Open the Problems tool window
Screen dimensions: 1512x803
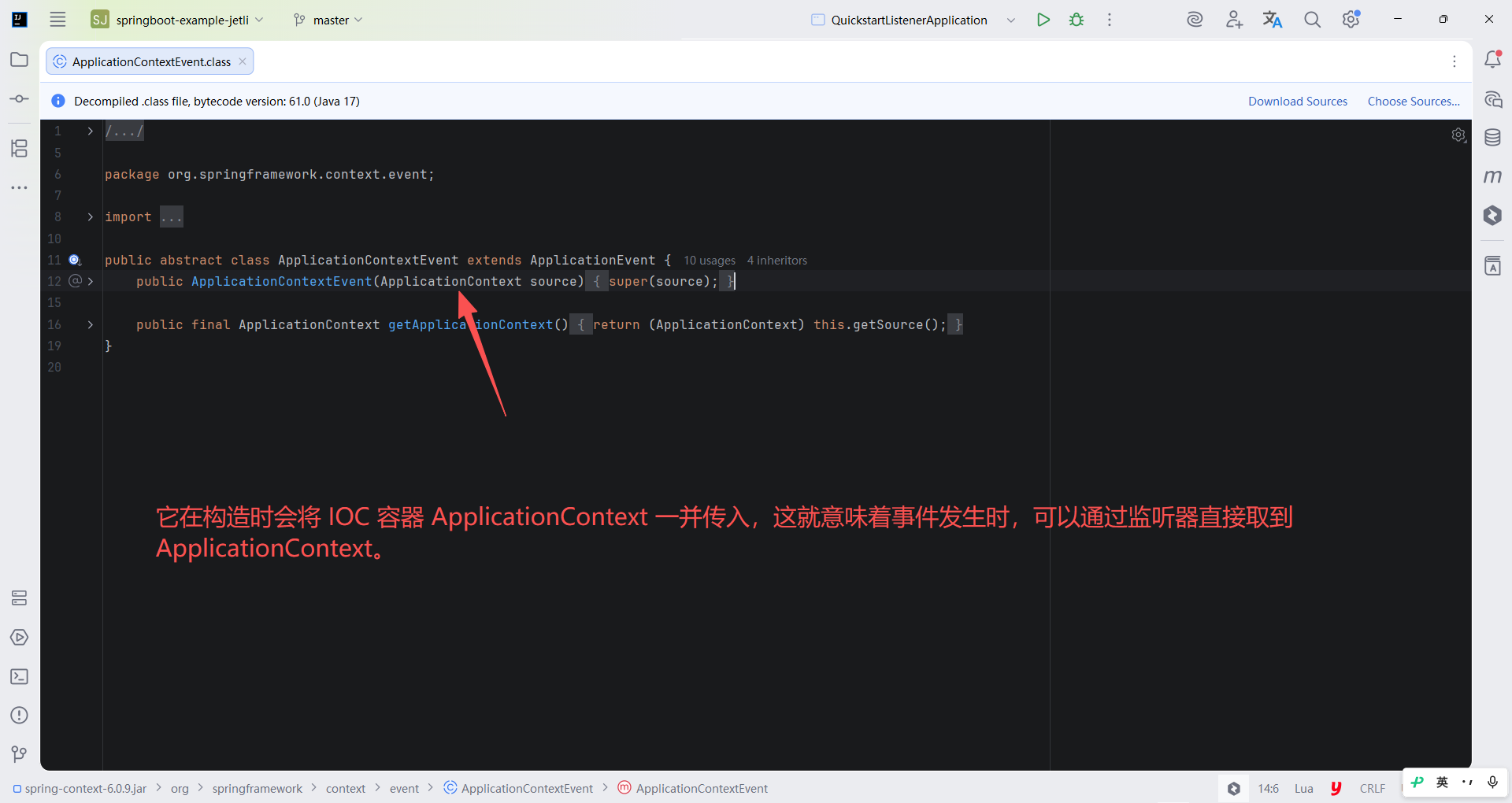pyautogui.click(x=20, y=715)
